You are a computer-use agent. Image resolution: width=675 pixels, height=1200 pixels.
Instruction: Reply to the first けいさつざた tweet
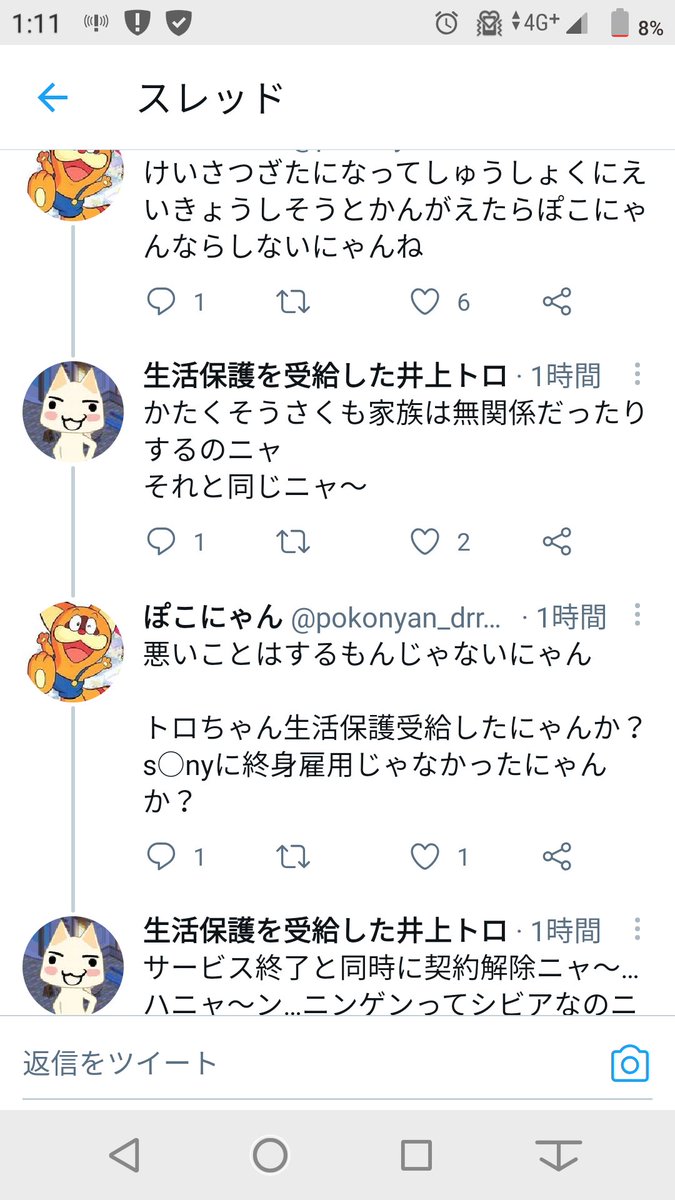pos(161,302)
